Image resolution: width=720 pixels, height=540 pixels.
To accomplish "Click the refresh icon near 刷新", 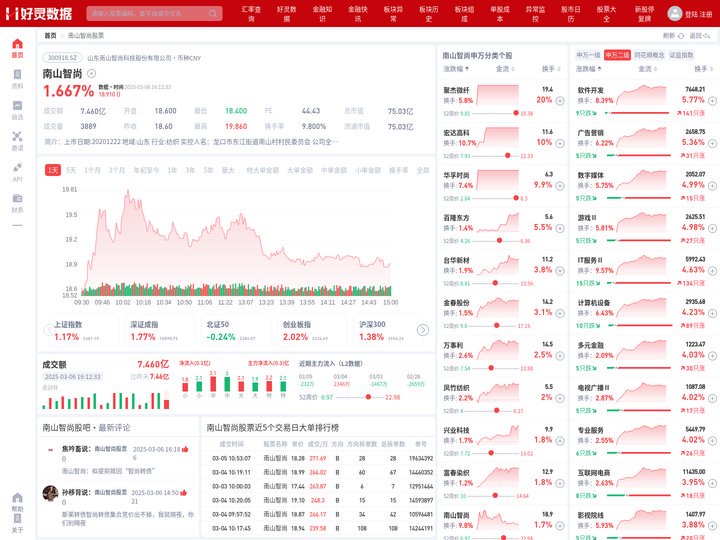I will (x=681, y=36).
